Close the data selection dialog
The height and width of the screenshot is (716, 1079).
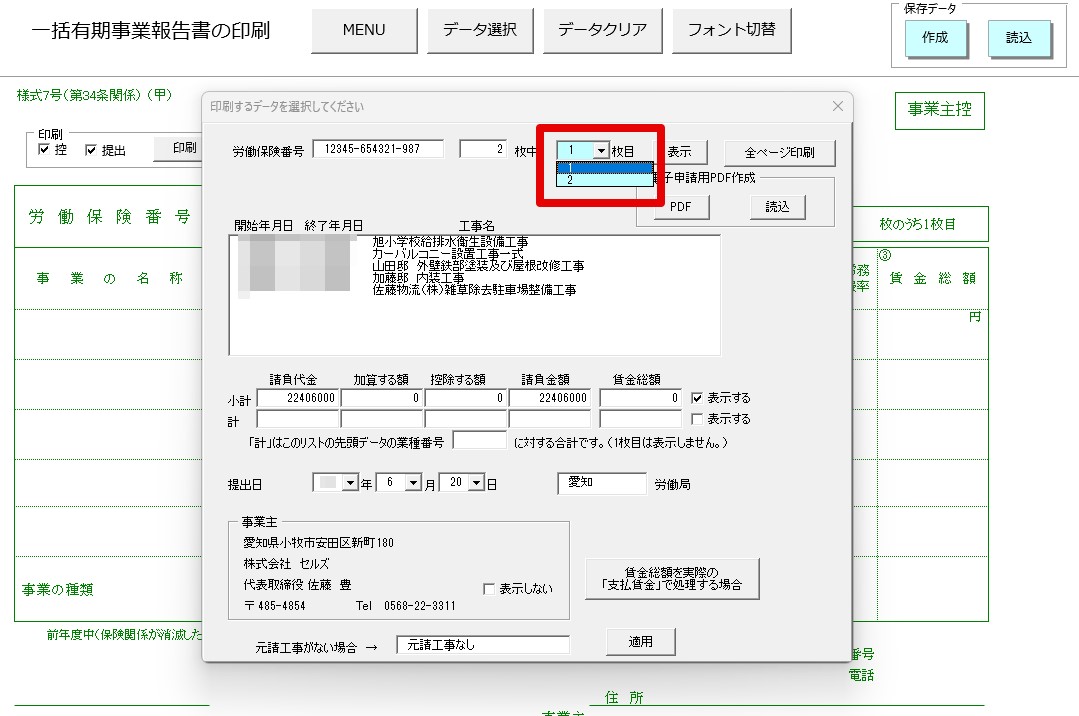pos(837,106)
